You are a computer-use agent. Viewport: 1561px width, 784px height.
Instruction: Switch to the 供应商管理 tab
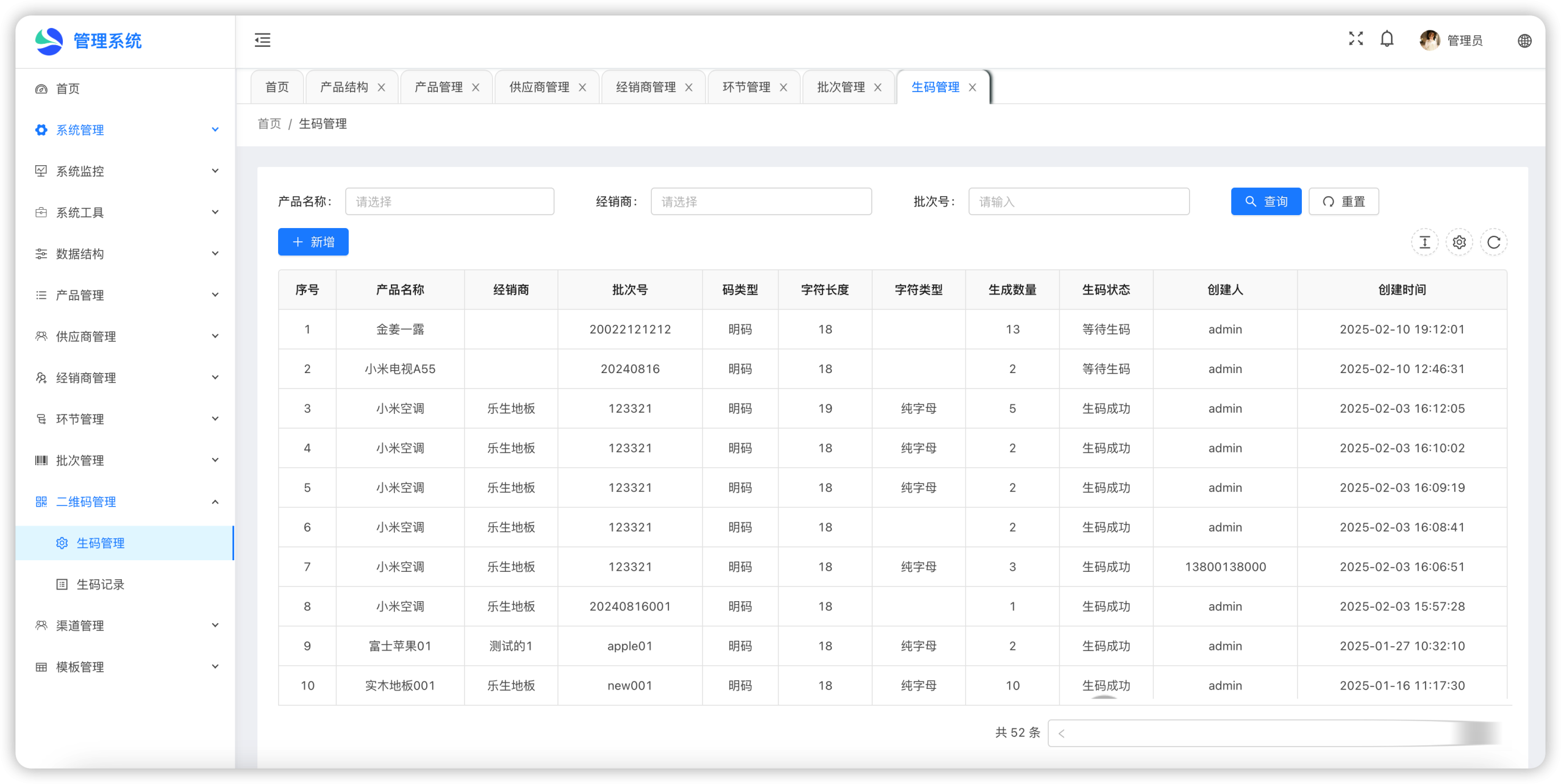539,88
